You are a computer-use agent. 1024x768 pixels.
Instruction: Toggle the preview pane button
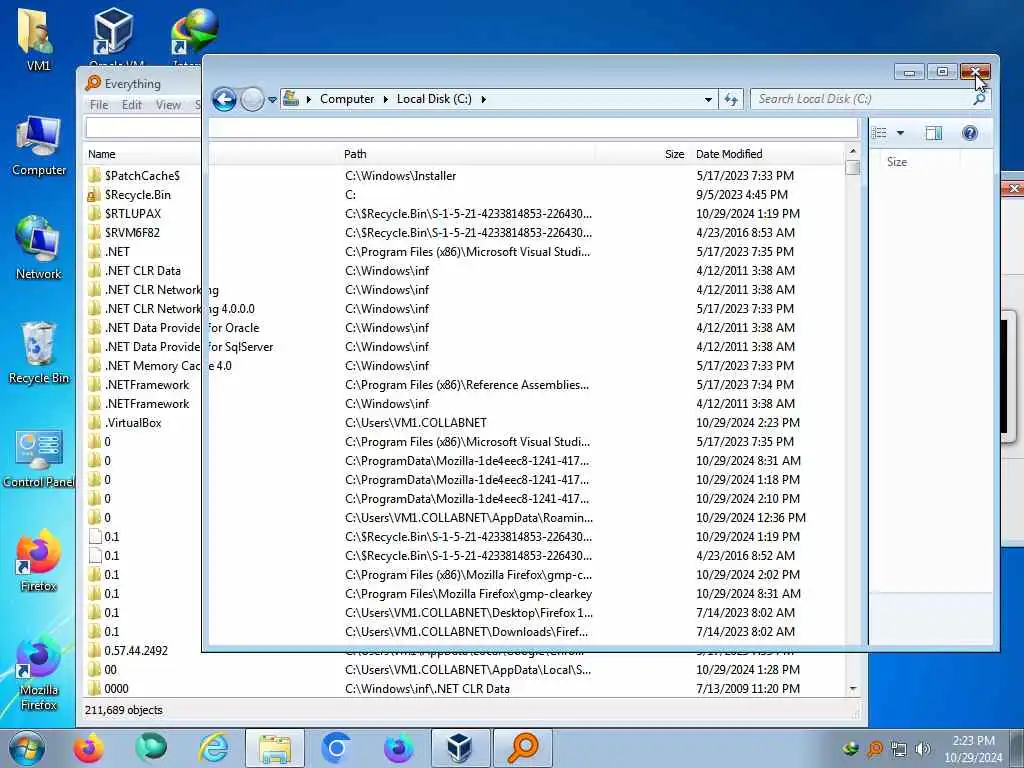[x=934, y=133]
